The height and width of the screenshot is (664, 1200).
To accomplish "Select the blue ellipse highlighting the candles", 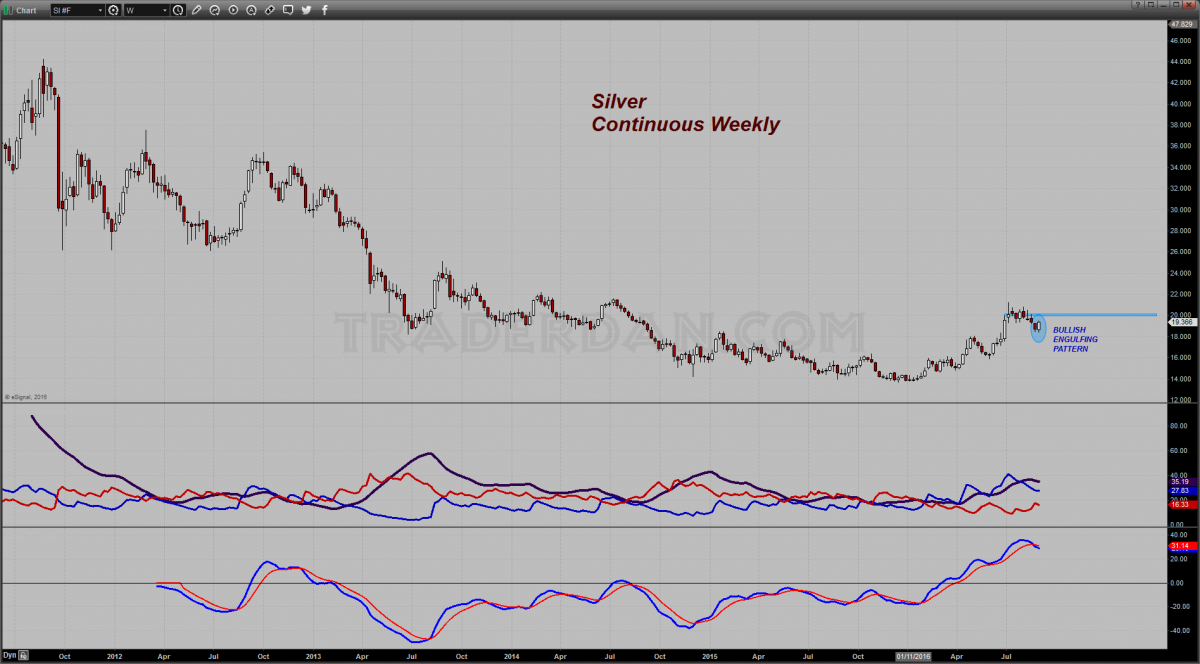I will point(1038,327).
